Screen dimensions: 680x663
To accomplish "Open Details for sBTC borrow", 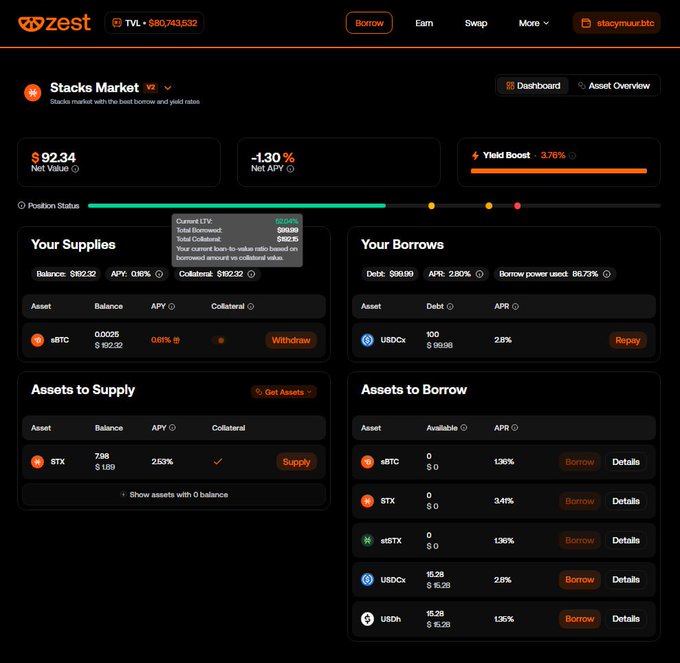I will point(626,462).
